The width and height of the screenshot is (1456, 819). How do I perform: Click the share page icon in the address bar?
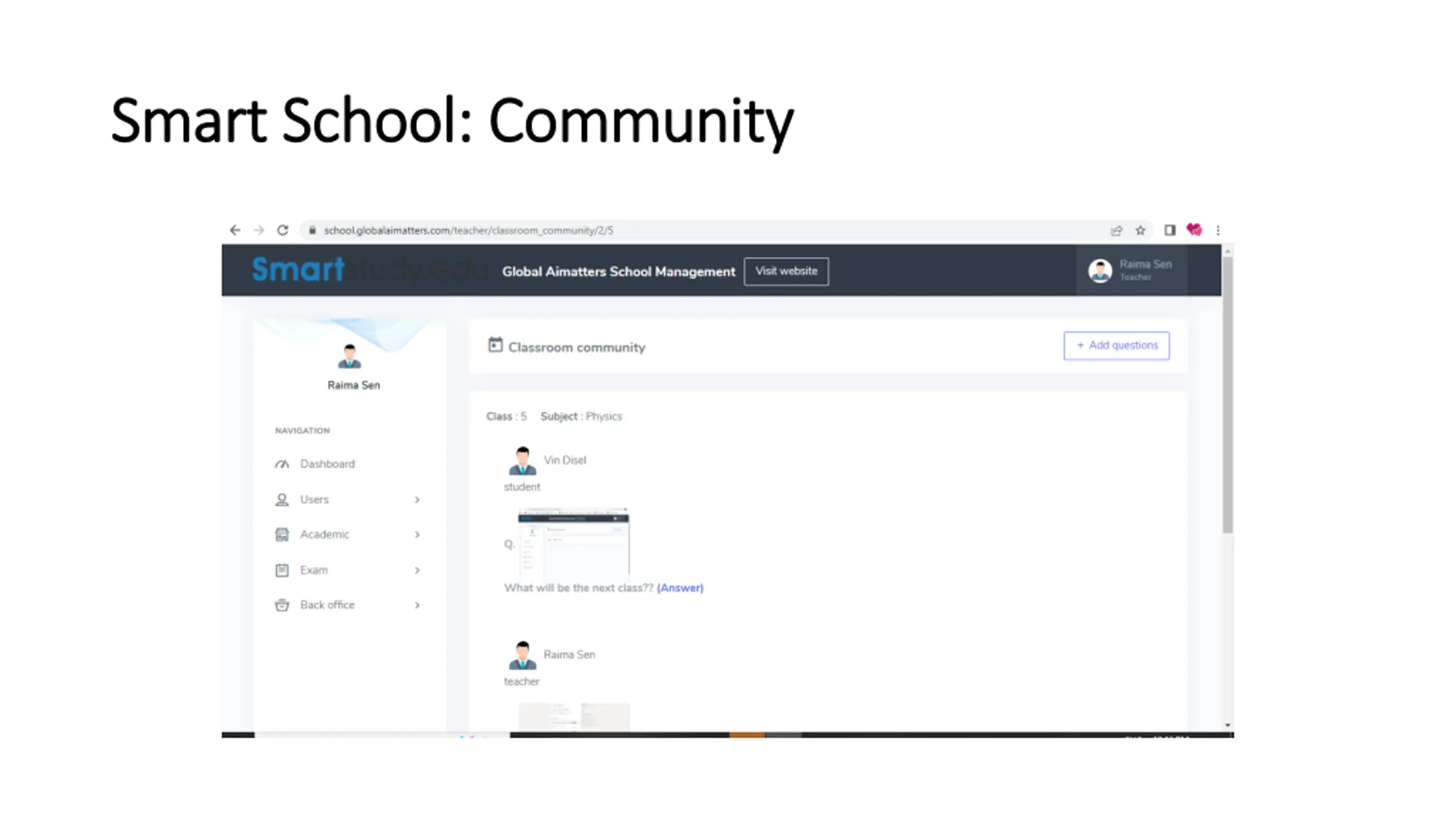pos(1116,230)
